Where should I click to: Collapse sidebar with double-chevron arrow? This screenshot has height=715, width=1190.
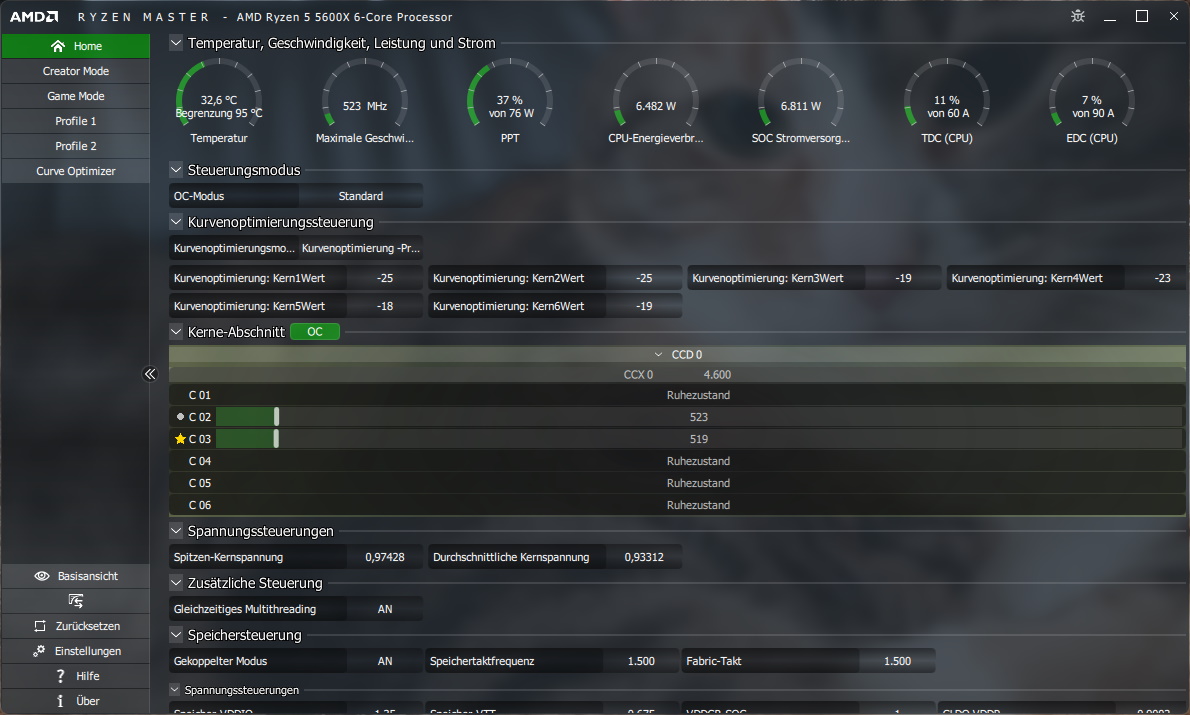[150, 373]
